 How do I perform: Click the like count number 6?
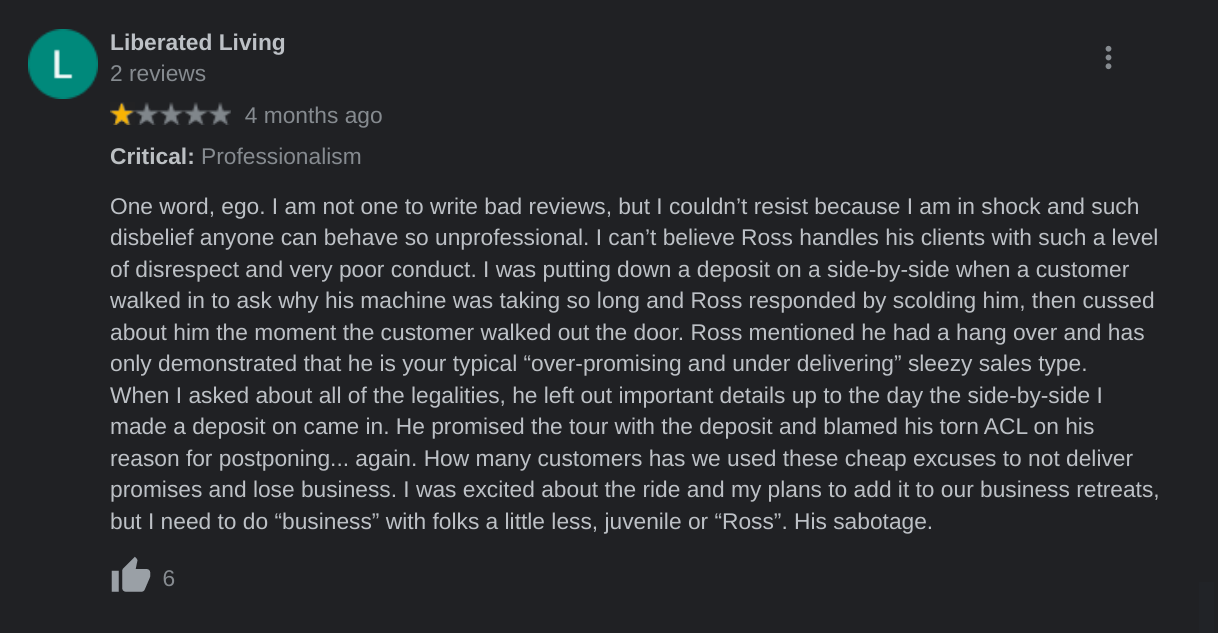(x=168, y=578)
